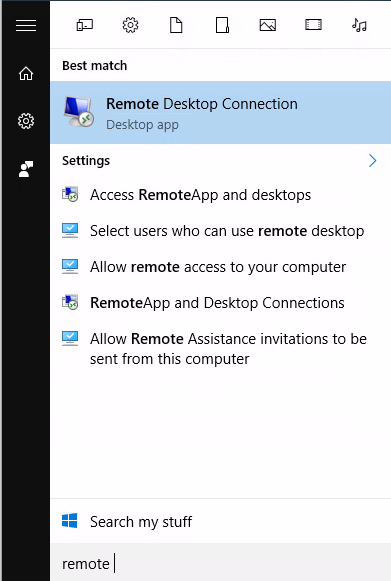This screenshot has width=391, height=581.
Task: Open the hamburger menu in sidebar
Action: point(26,26)
